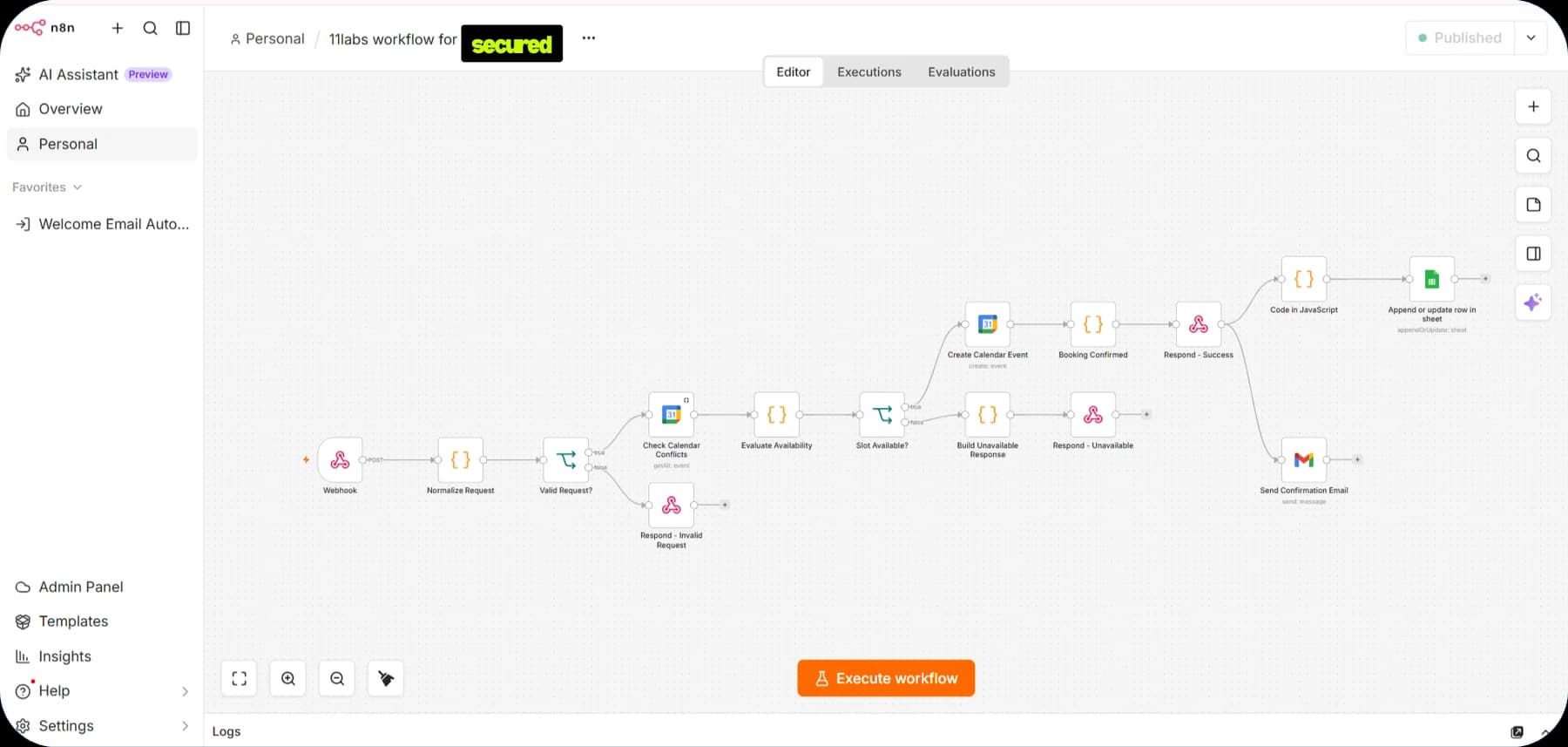1568x747 pixels.
Task: Select the Normalize Request code node
Action: tap(460, 459)
